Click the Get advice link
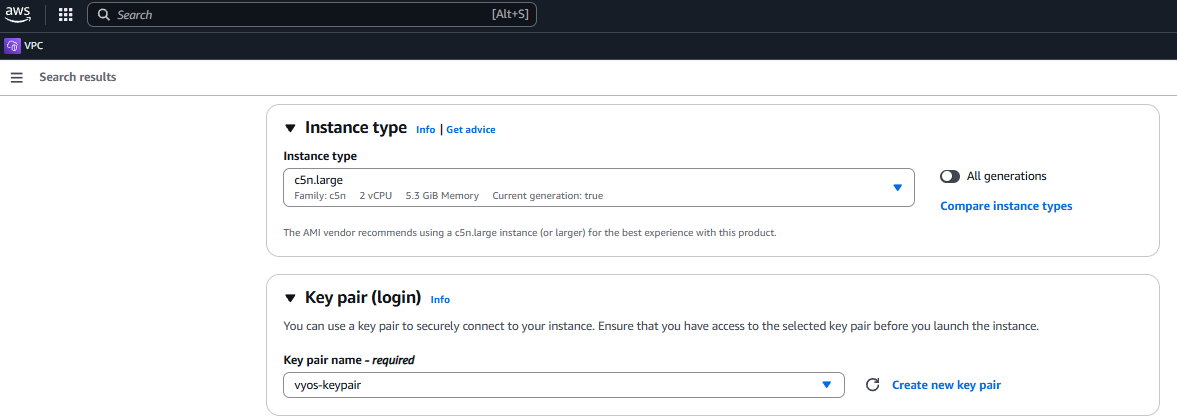Screen dimensions: 1177x417 point(470,130)
